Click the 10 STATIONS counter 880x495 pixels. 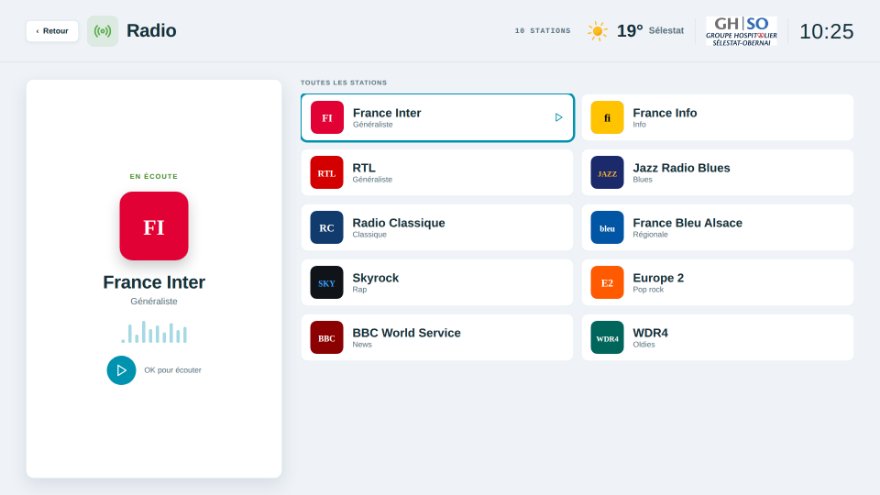coord(543,31)
